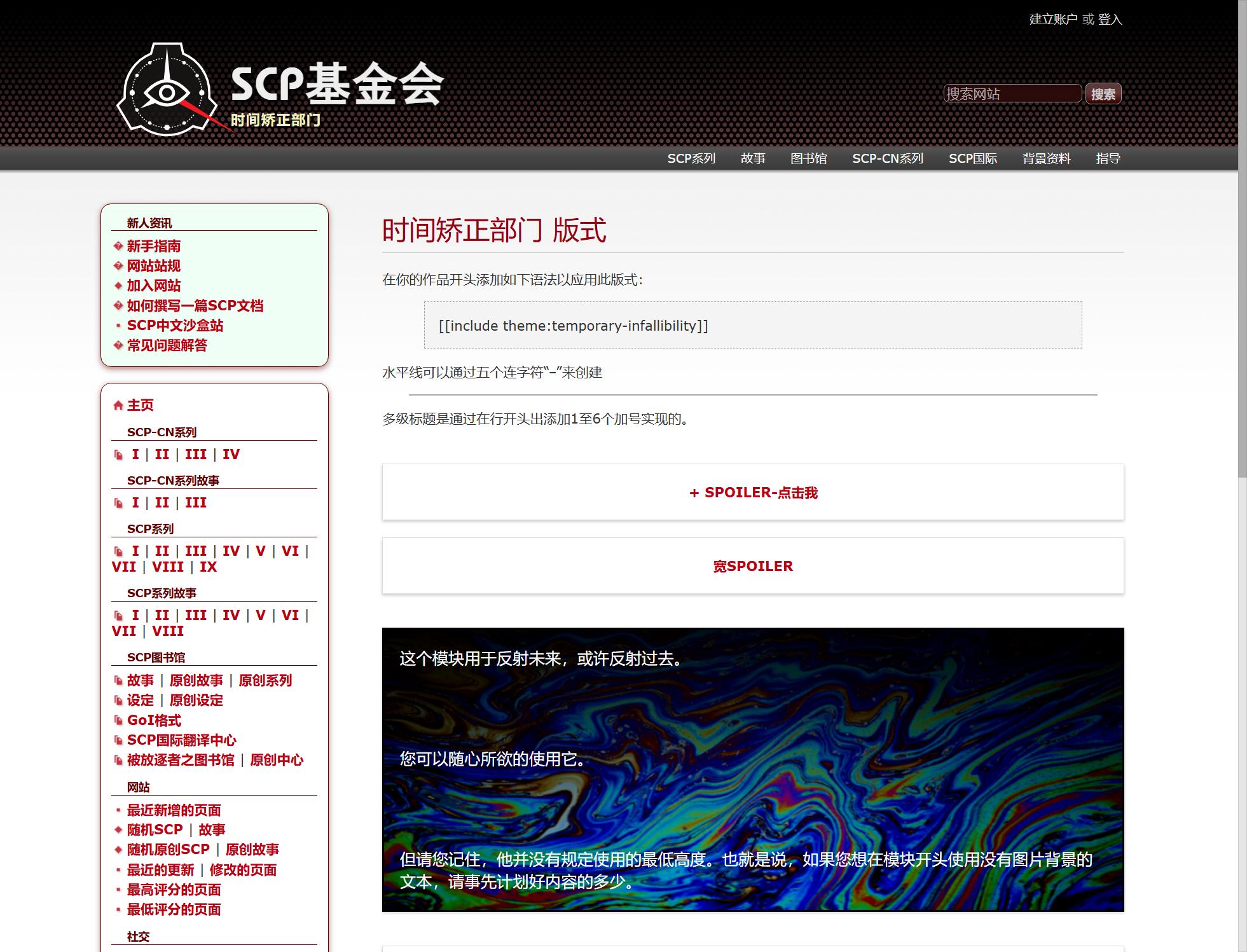The image size is (1247, 952).
Task: Click the bullet icon before 随机SCP
Action: (x=118, y=830)
